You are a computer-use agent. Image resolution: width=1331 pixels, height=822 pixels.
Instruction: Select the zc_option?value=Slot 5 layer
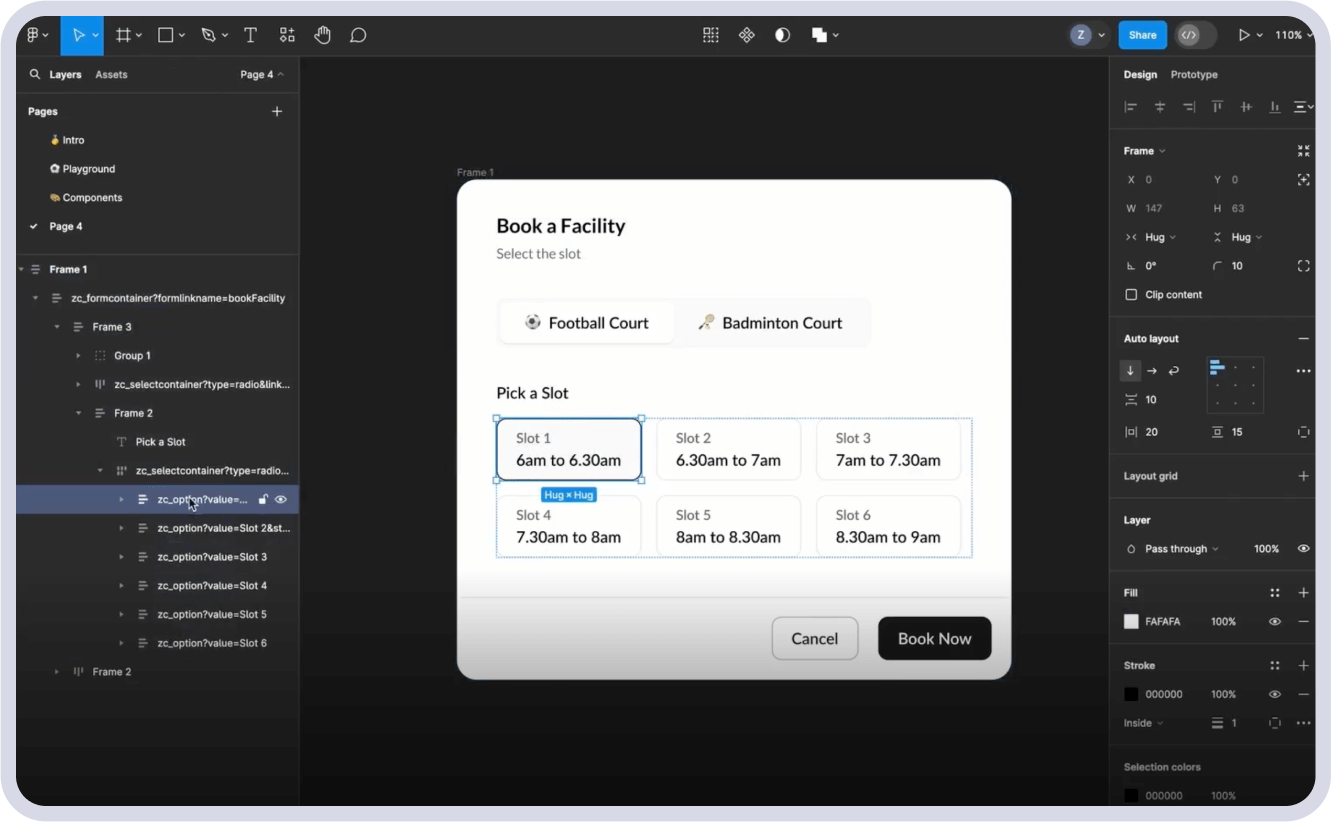pyautogui.click(x=212, y=614)
